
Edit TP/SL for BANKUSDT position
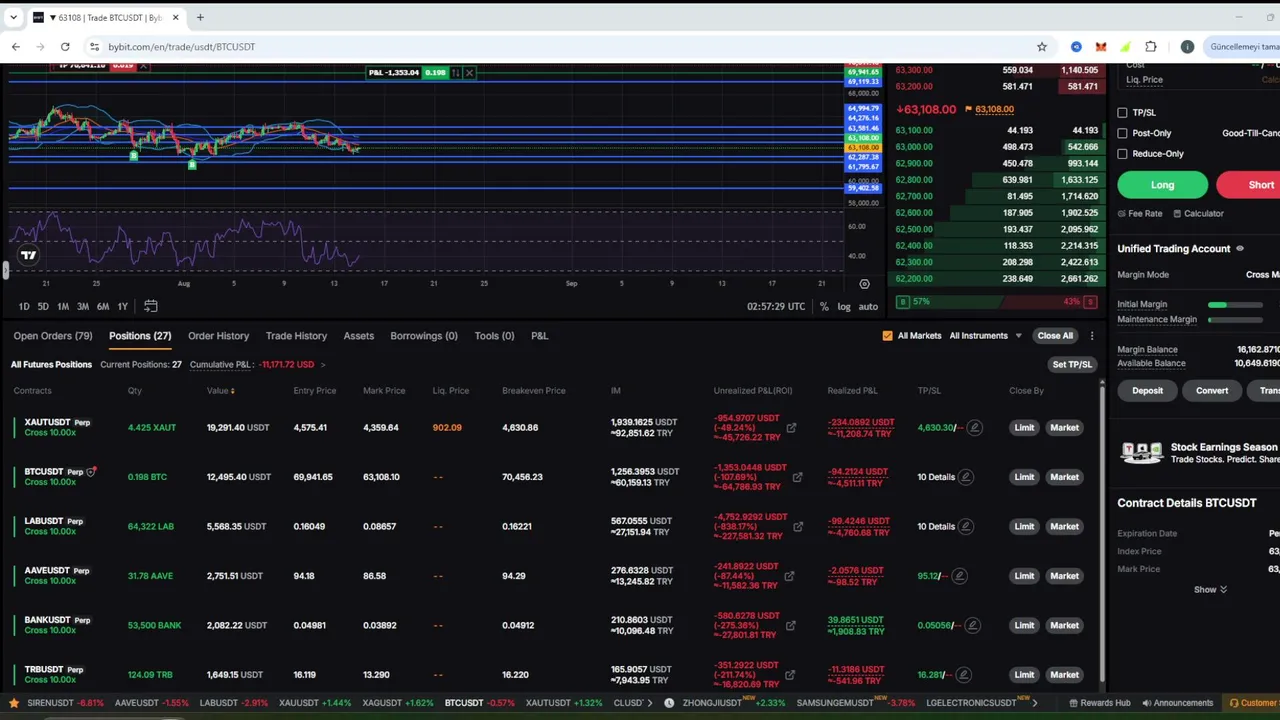coord(971,625)
